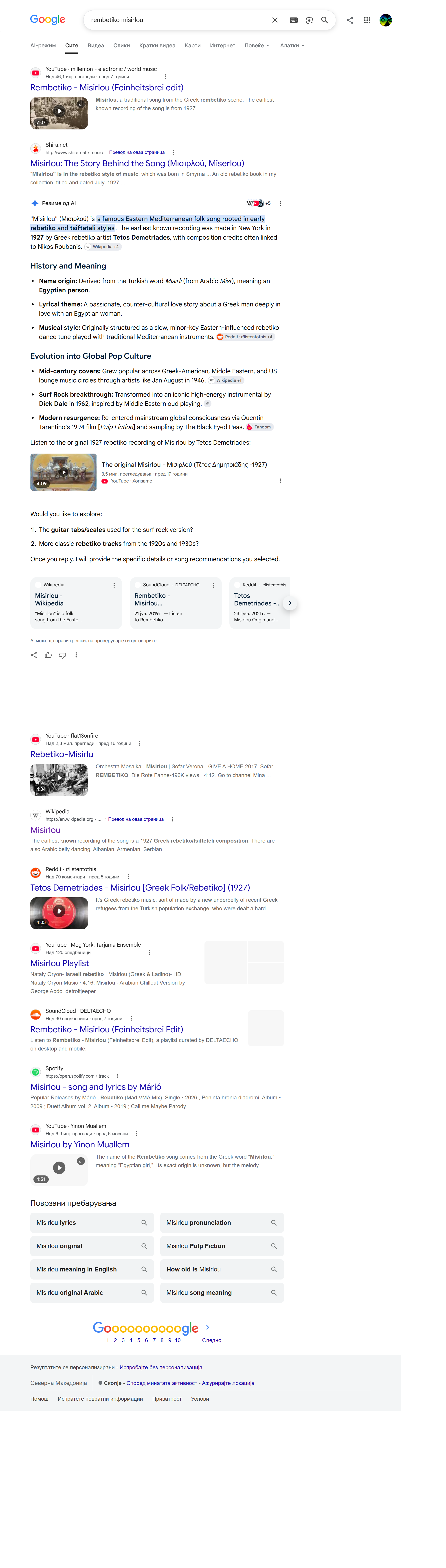
Task: Submit search with the magnifier icon
Action: coord(325,20)
